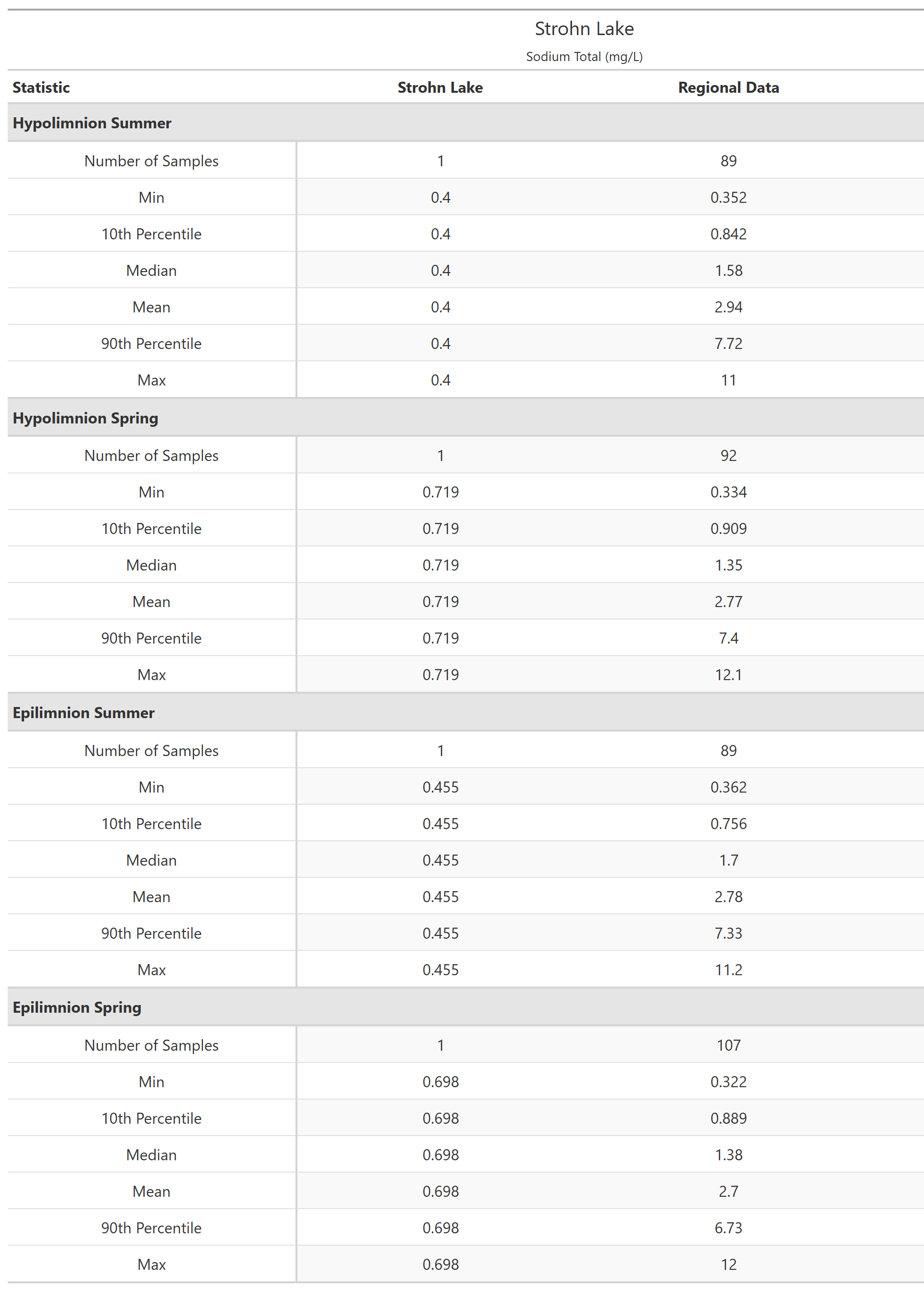Viewport: 924px width, 1291px height.
Task: Click regional 90th percentile value 7.33
Action: point(728,933)
